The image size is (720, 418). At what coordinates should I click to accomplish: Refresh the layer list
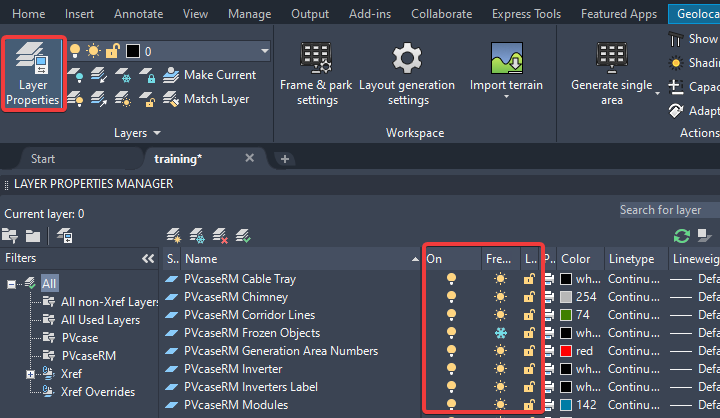pyautogui.click(x=681, y=236)
